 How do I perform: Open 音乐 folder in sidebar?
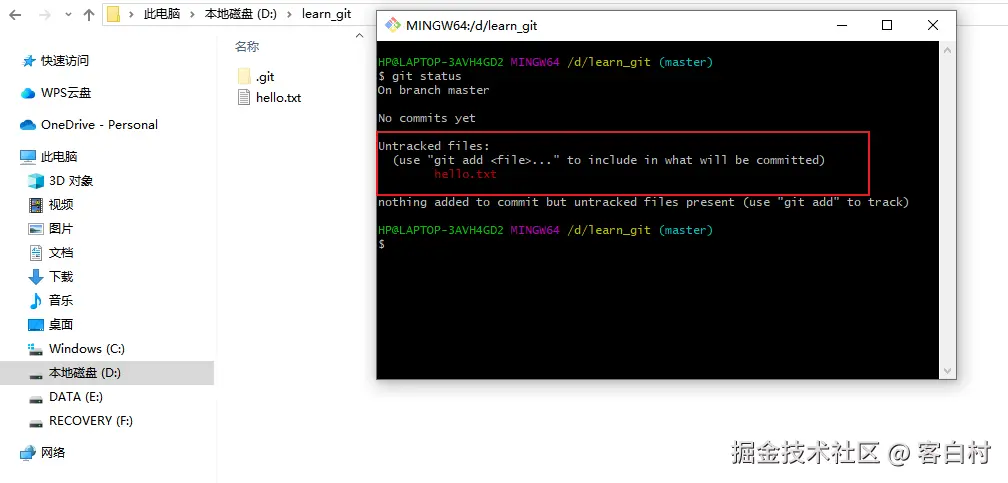tap(61, 300)
